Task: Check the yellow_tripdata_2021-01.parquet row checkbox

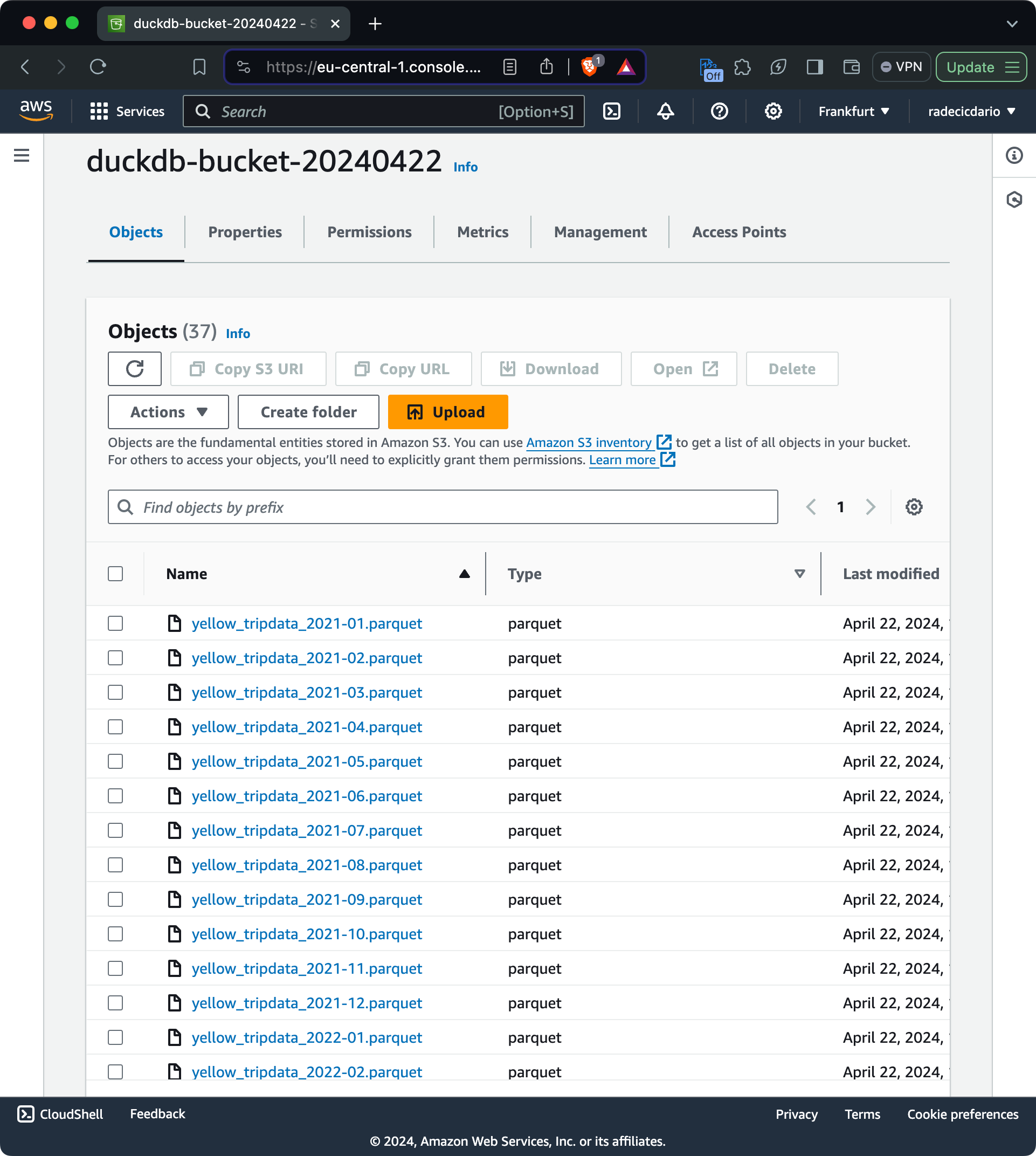Action: click(x=115, y=623)
